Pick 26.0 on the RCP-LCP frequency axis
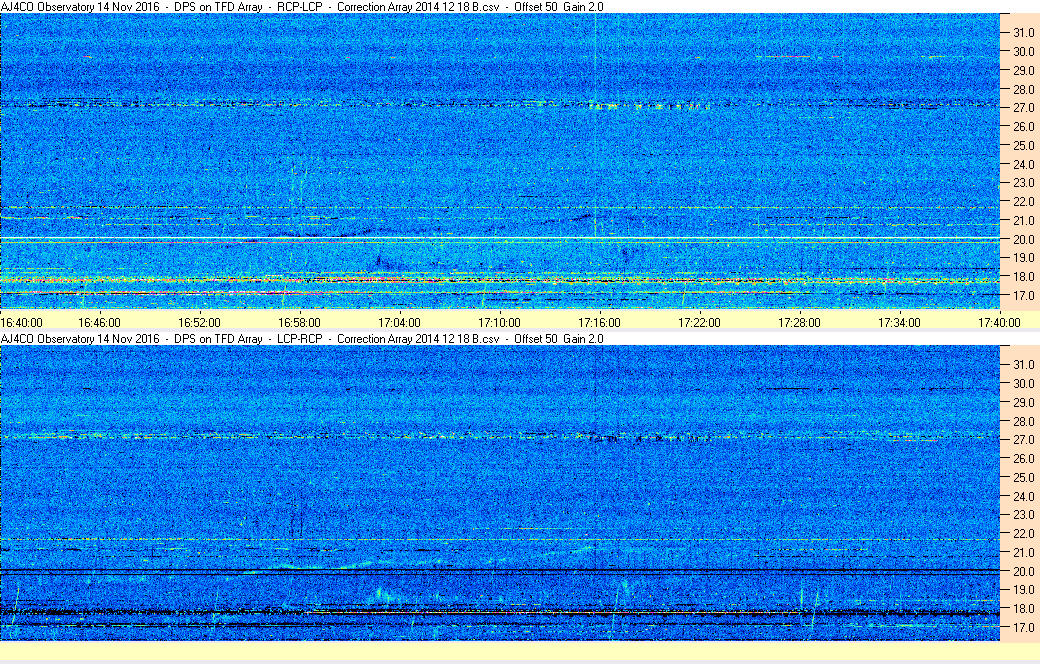Screen dimensions: 1040x664 (1023, 126)
